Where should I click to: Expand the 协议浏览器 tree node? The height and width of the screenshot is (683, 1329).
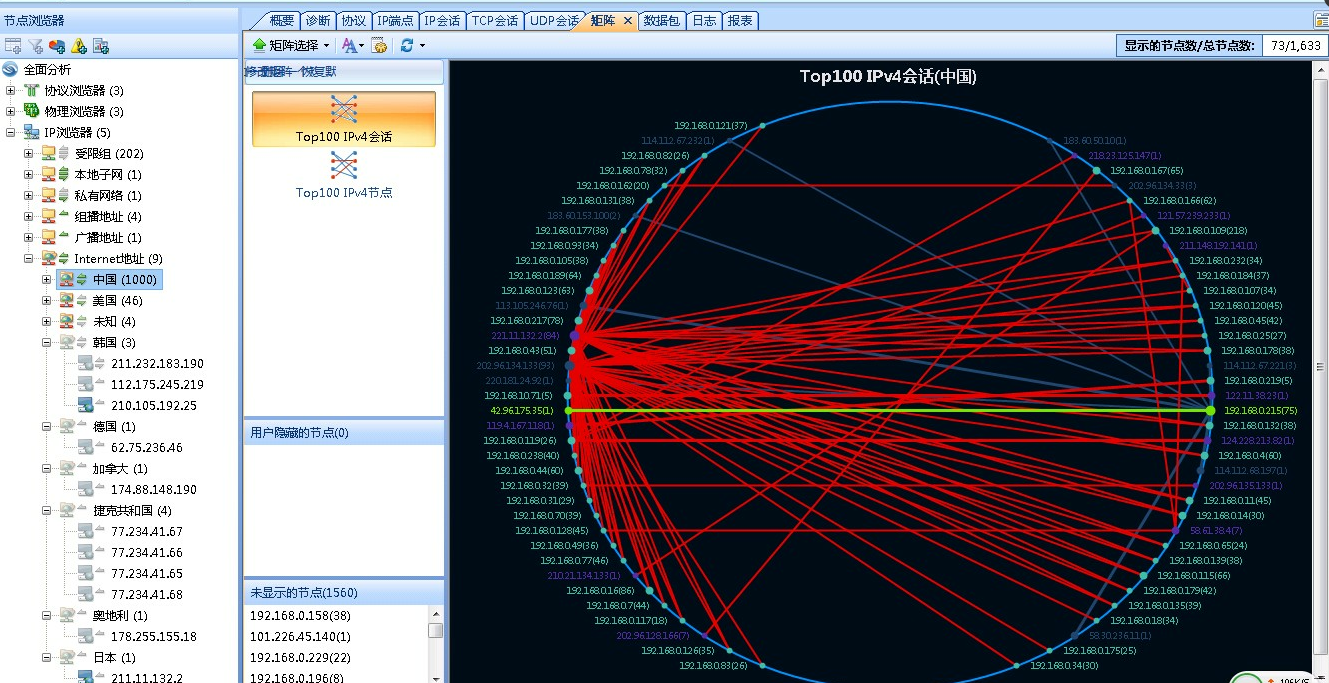[11, 91]
